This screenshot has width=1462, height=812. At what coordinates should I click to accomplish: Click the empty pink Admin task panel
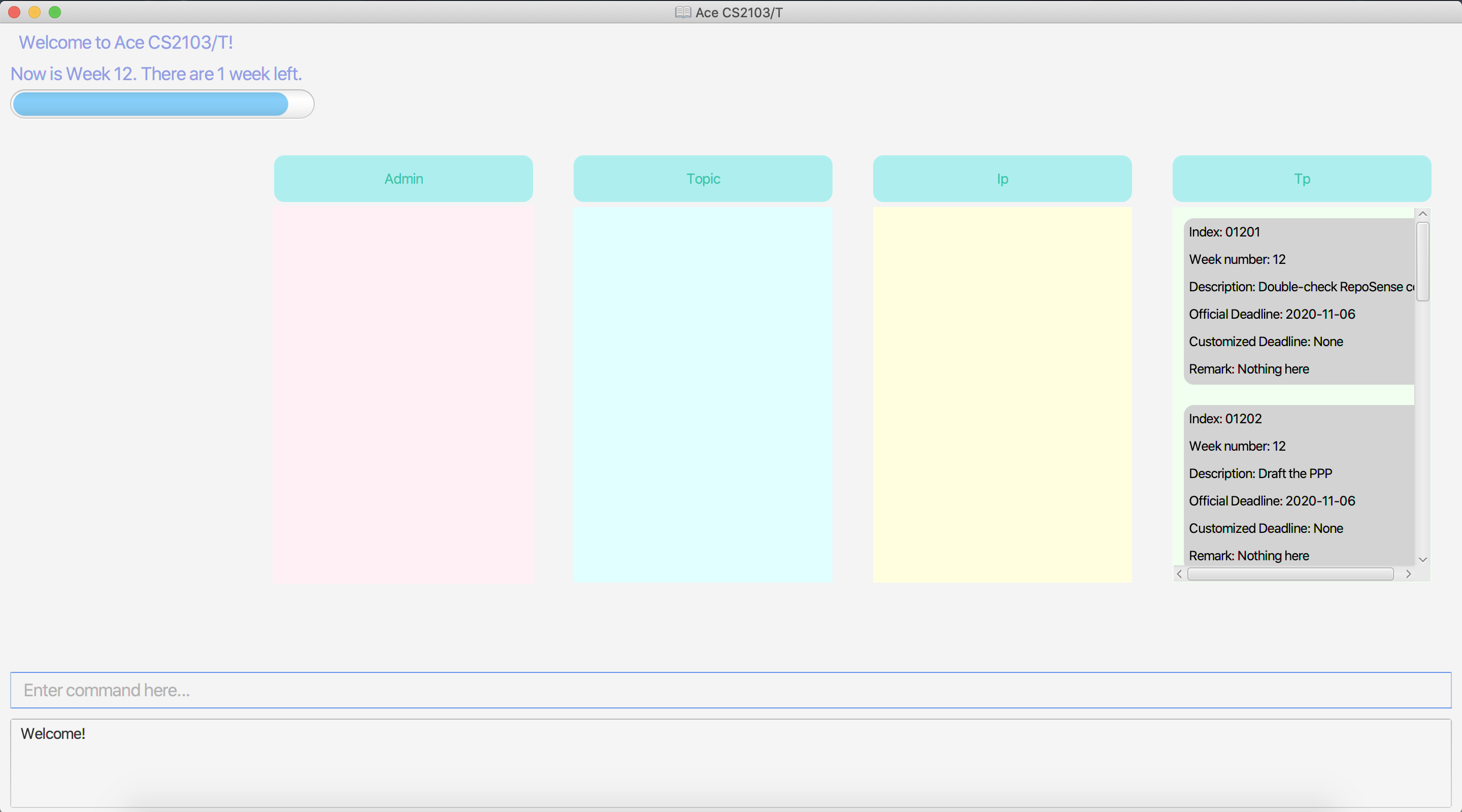coord(403,394)
